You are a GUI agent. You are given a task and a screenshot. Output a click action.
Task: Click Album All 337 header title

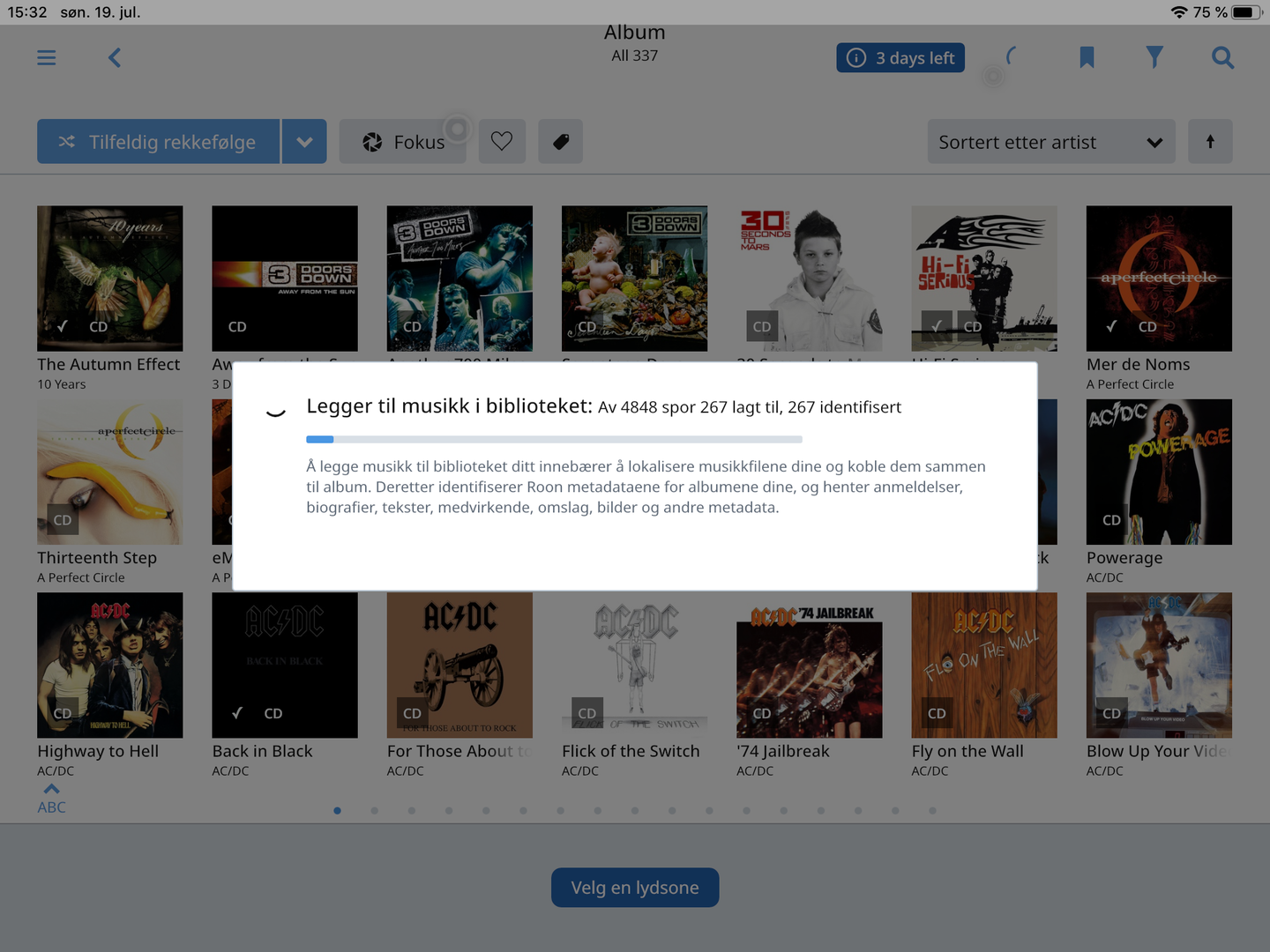coord(635,43)
